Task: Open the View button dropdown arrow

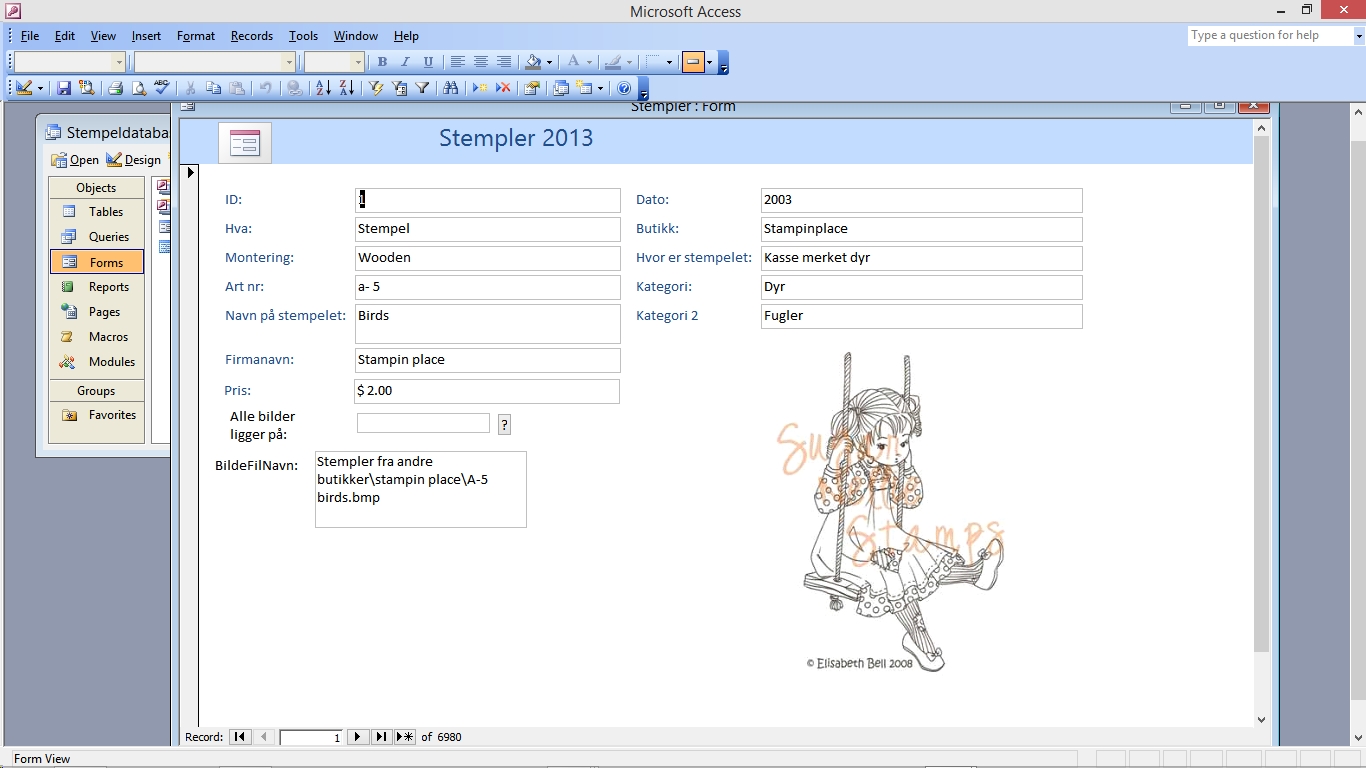Action: coord(41,88)
